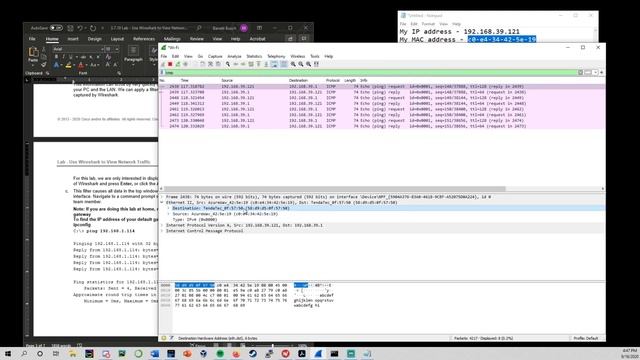Toggle Italic formatting in Word
The height and width of the screenshot is (360, 640).
63,57
